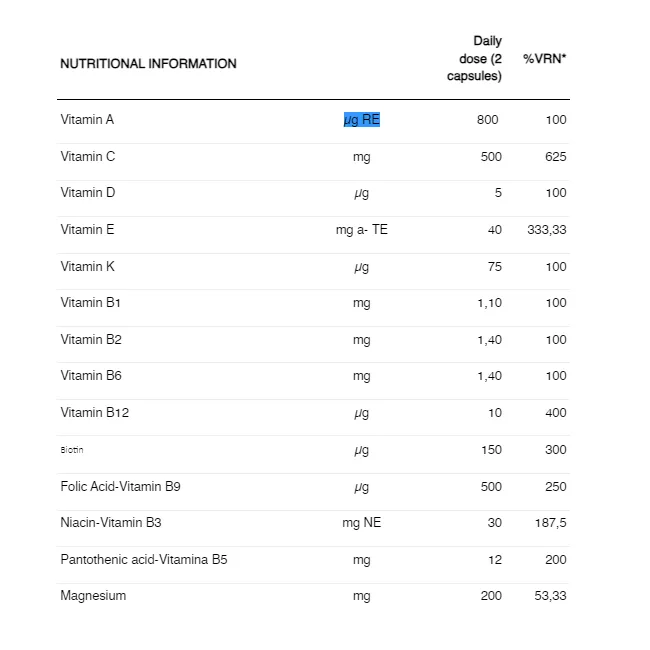Click the Vitamin C row label
The height and width of the screenshot is (650, 650).
[88, 157]
